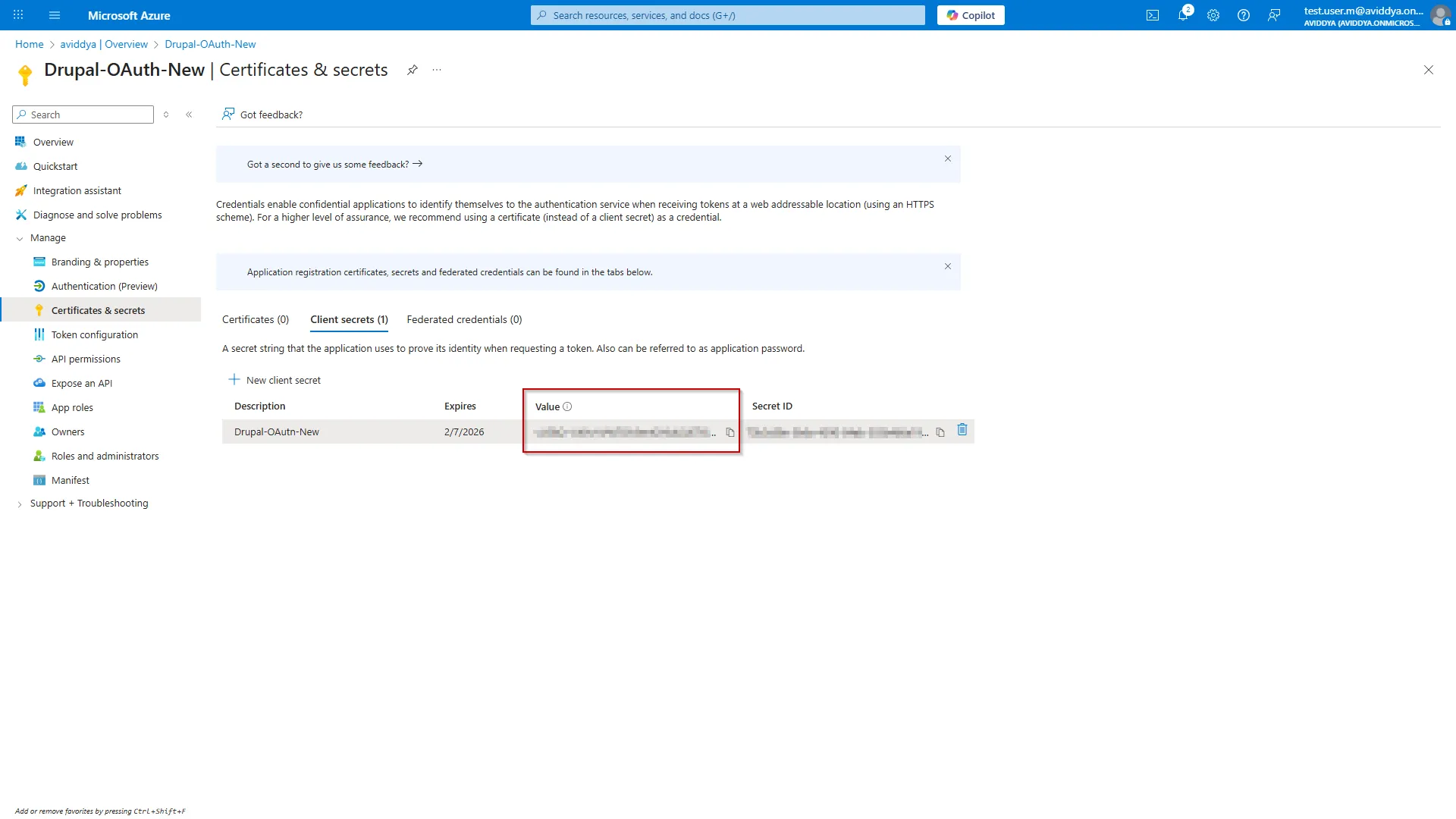Switch to the Certificates (0) tab
The height and width of the screenshot is (819, 1456).
pyautogui.click(x=256, y=319)
